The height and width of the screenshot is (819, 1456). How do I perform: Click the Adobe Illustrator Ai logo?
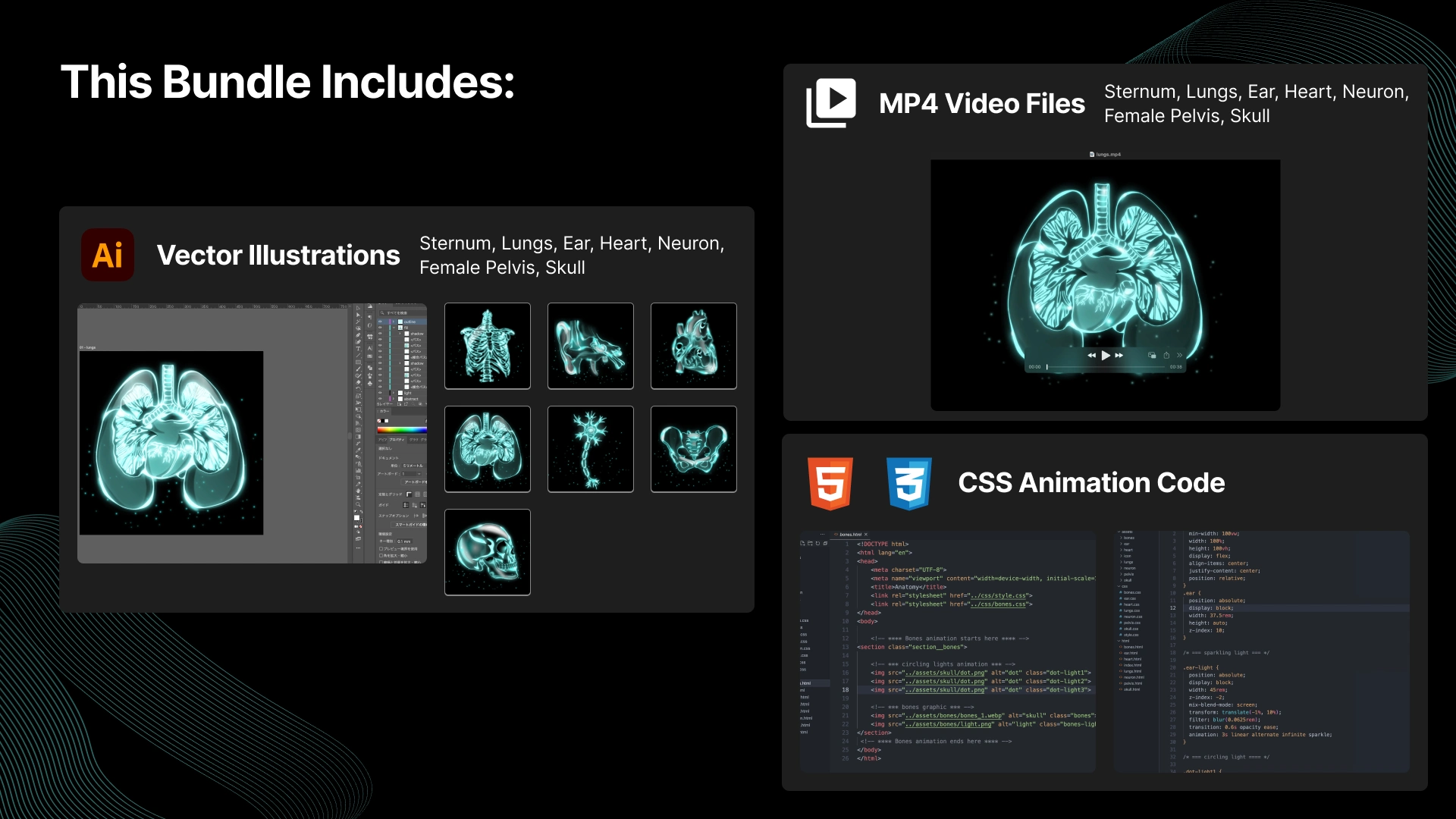[108, 255]
